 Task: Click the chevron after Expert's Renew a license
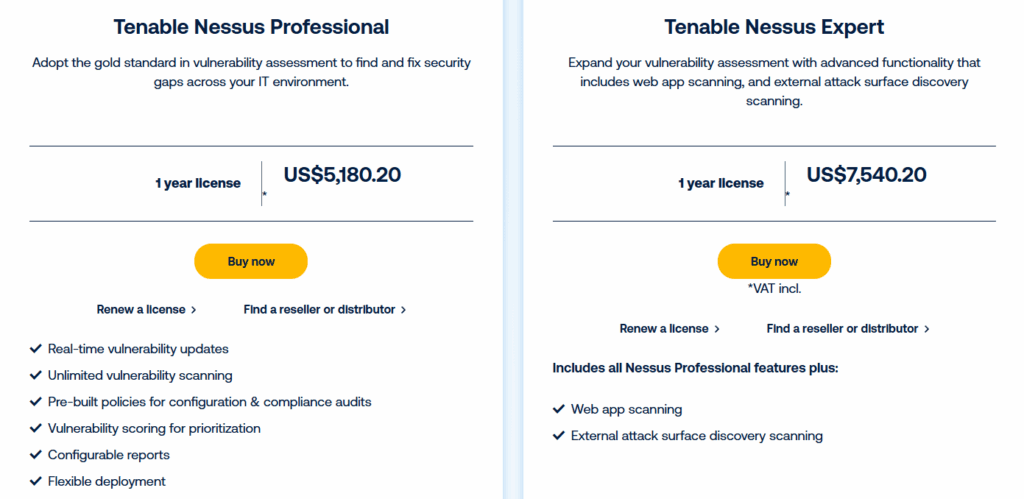pos(717,329)
